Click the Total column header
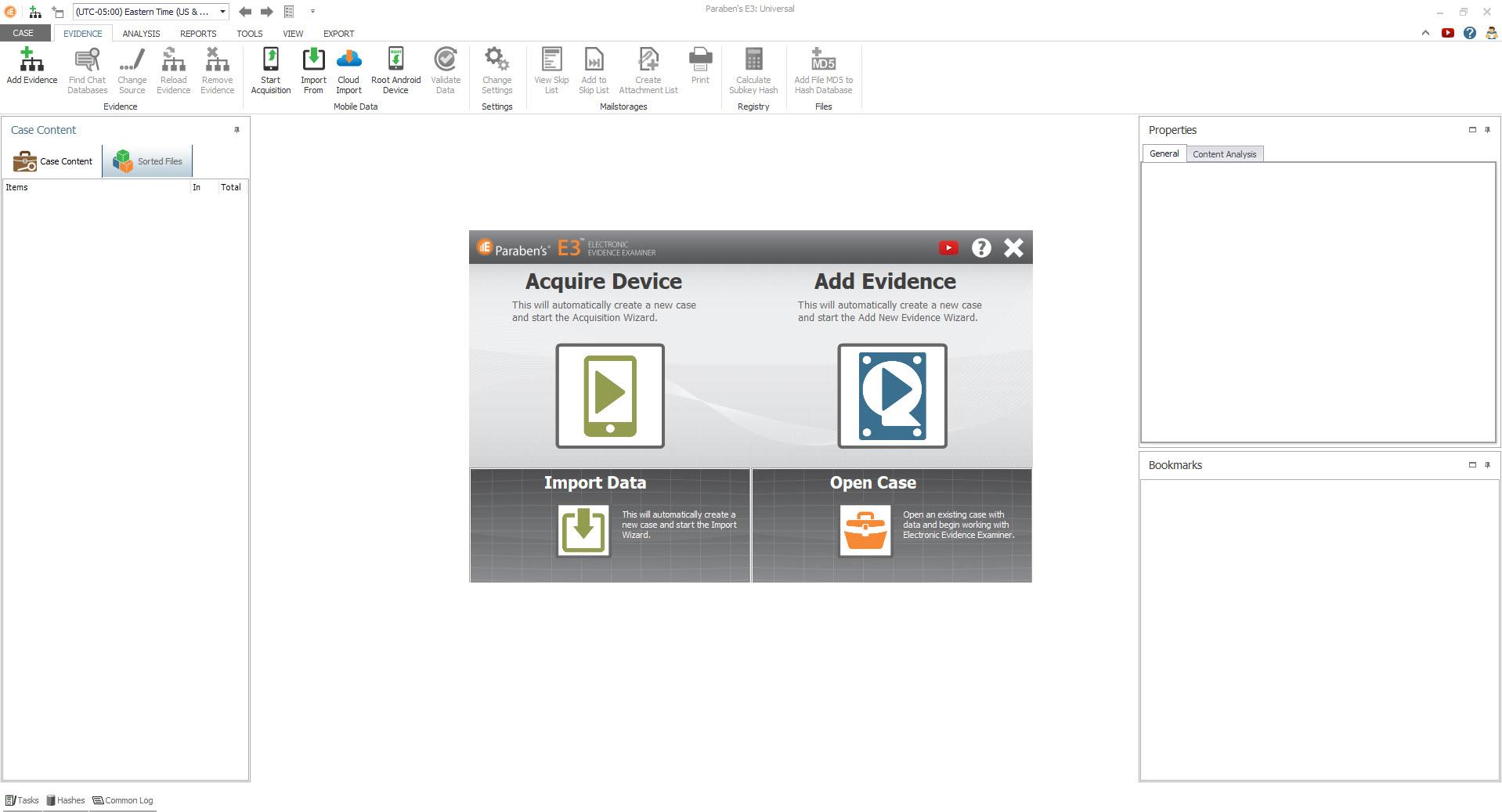The width and height of the screenshot is (1502, 812). coord(231,187)
